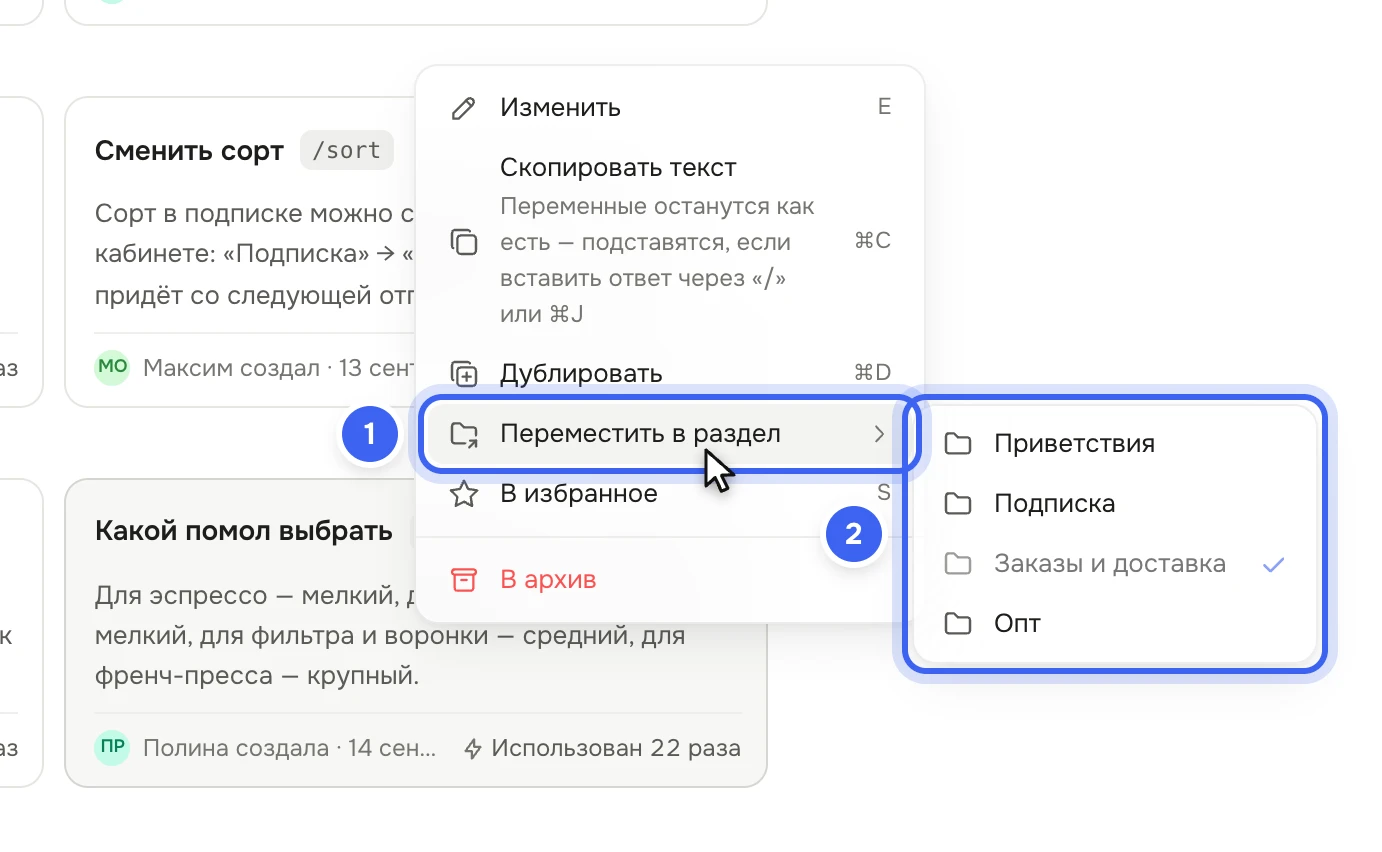Click the star icon for В избранное
This screenshot has width=1382, height=852.
(464, 494)
